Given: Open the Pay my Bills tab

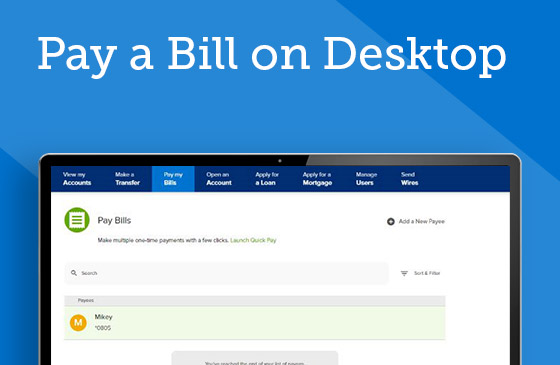Looking at the screenshot, I should (173, 179).
